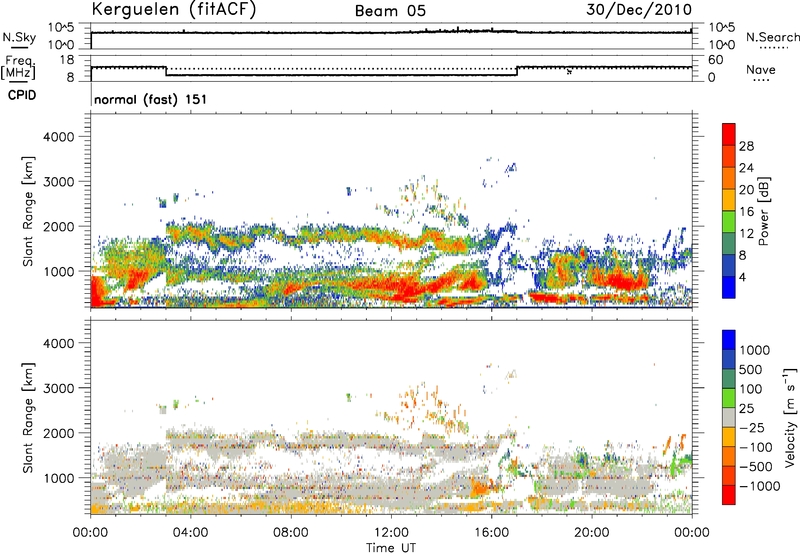Click the frequency step-up at 17:00 UT

517,71
